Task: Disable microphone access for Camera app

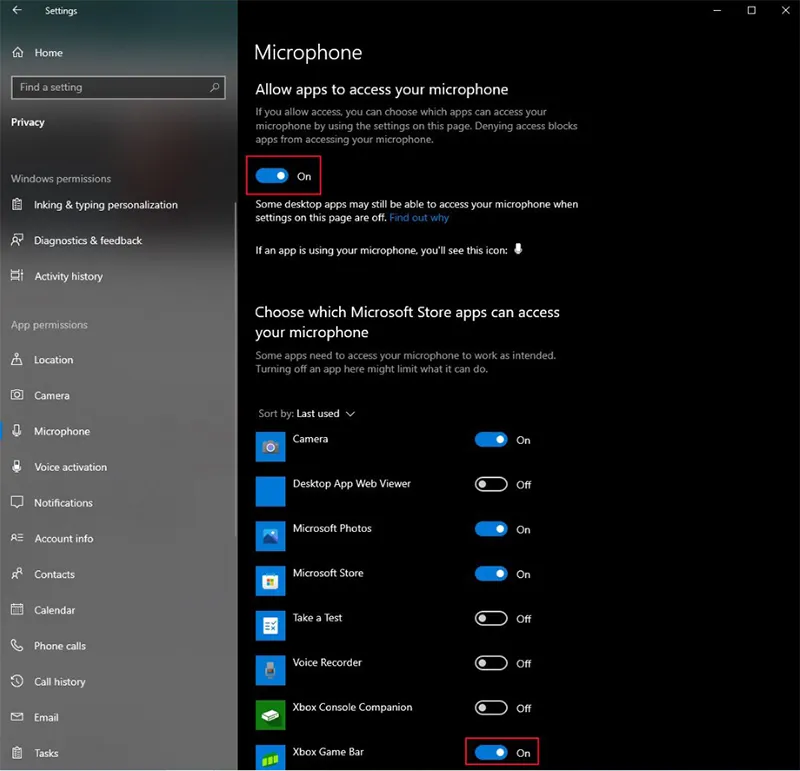Action: (x=491, y=440)
